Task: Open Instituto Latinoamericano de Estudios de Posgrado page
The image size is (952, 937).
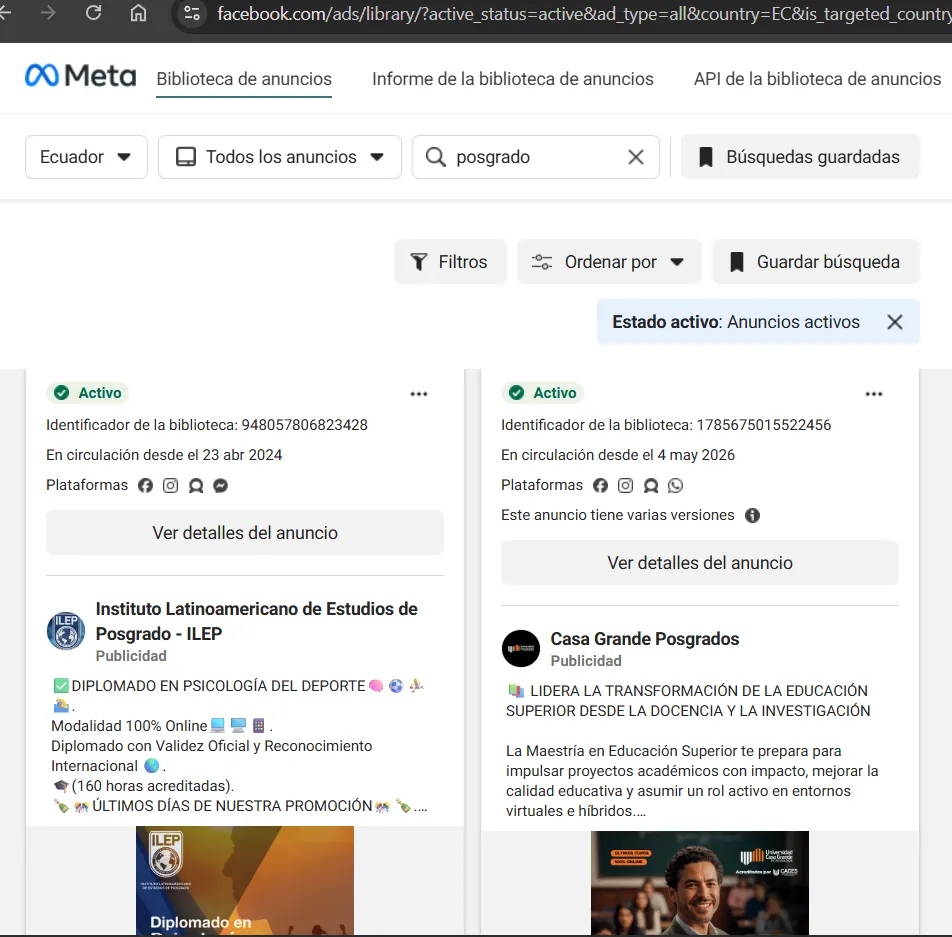Action: (x=257, y=621)
